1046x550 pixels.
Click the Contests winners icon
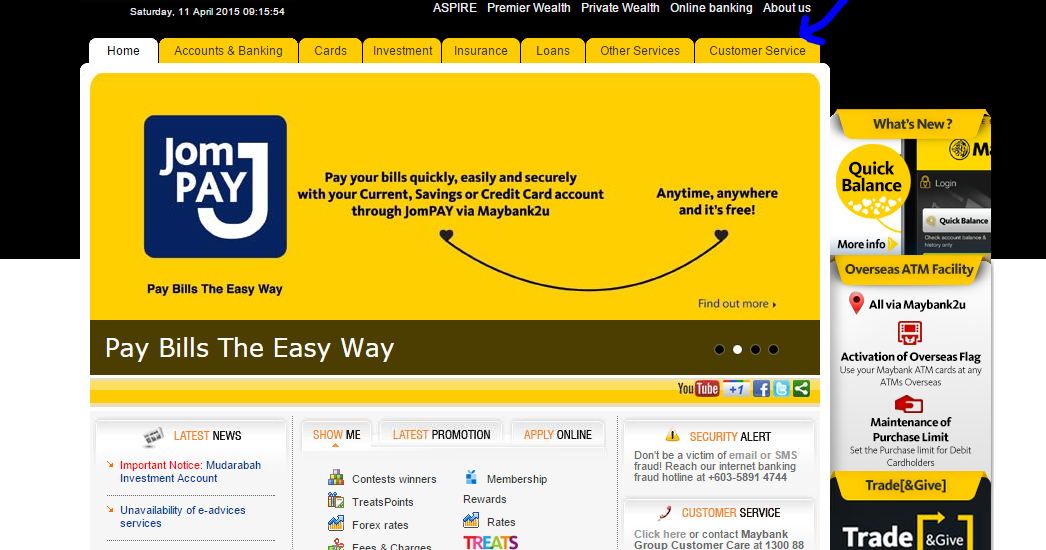(336, 477)
